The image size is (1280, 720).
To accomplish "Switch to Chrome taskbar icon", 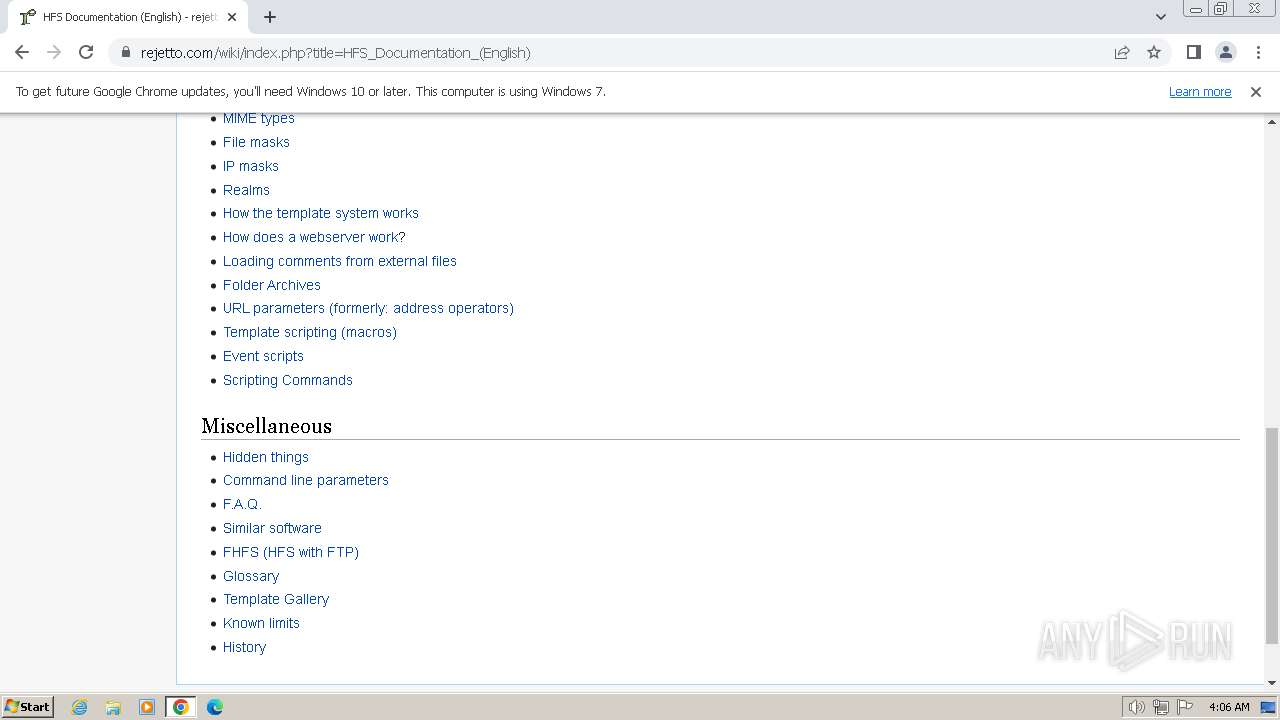I will [181, 707].
